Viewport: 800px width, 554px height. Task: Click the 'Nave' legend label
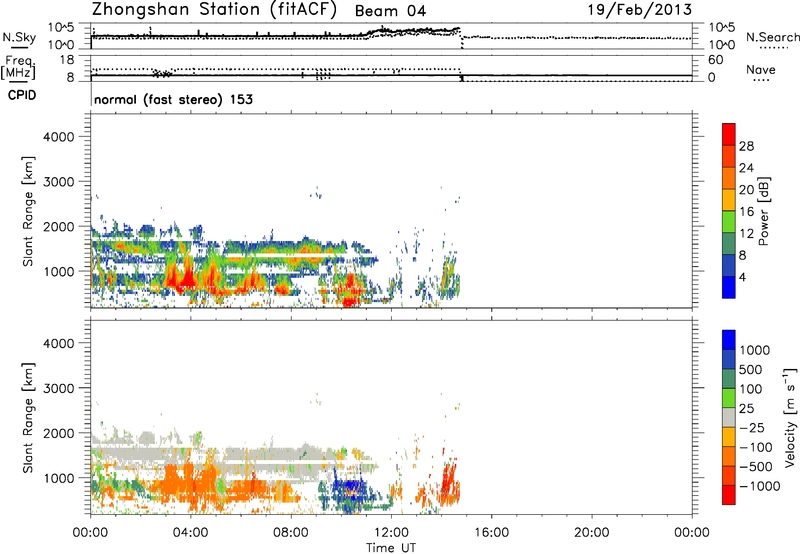click(761, 69)
